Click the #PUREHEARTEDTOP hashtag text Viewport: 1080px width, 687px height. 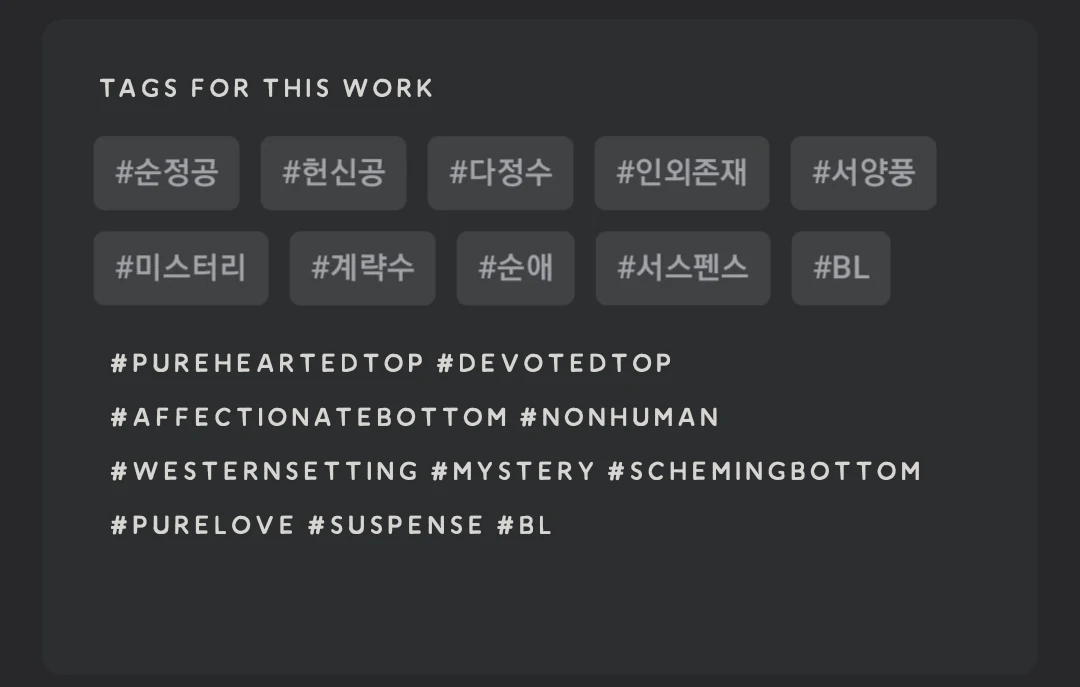coord(267,363)
